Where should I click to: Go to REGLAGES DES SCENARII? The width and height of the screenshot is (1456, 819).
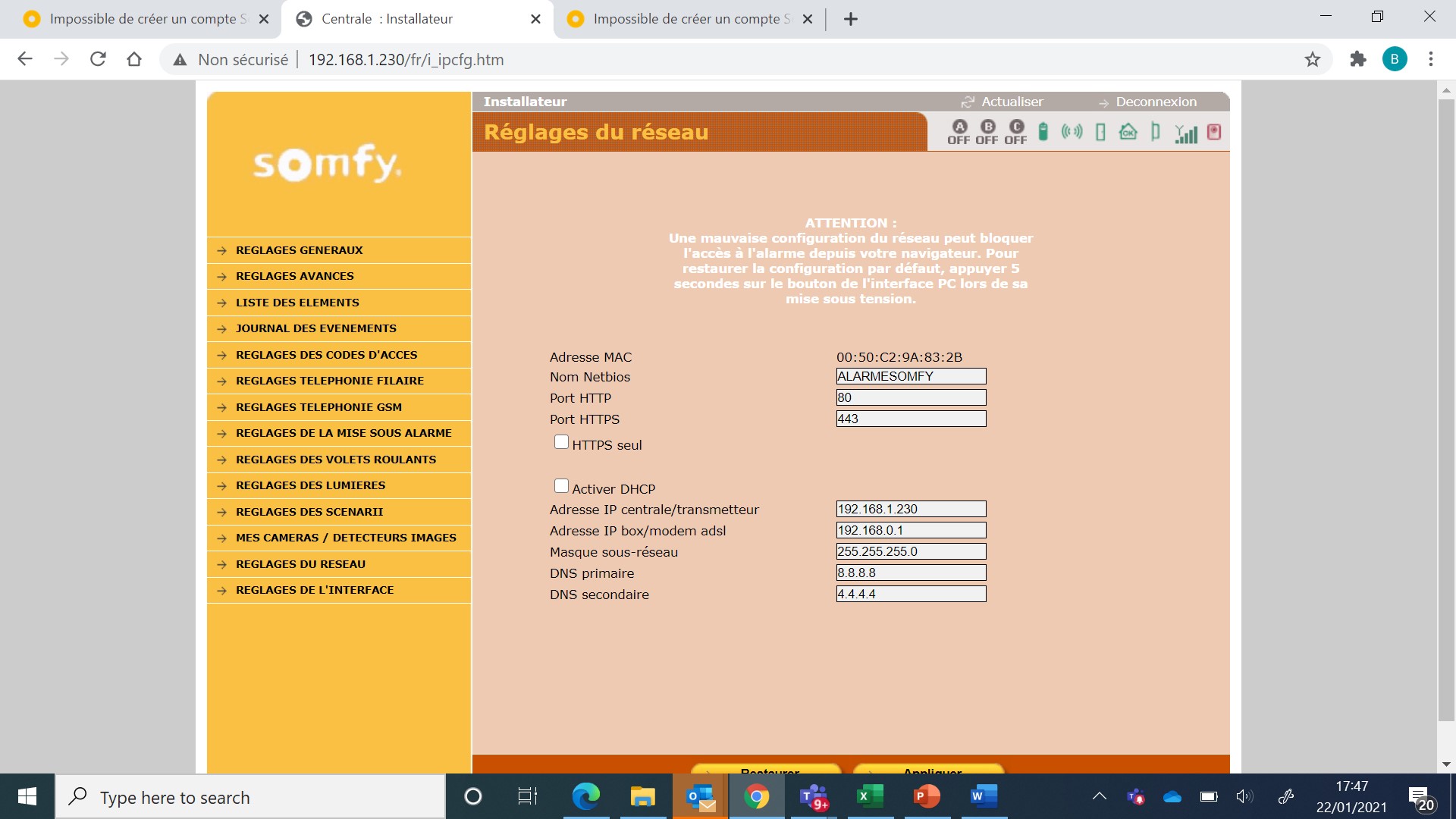(x=338, y=512)
